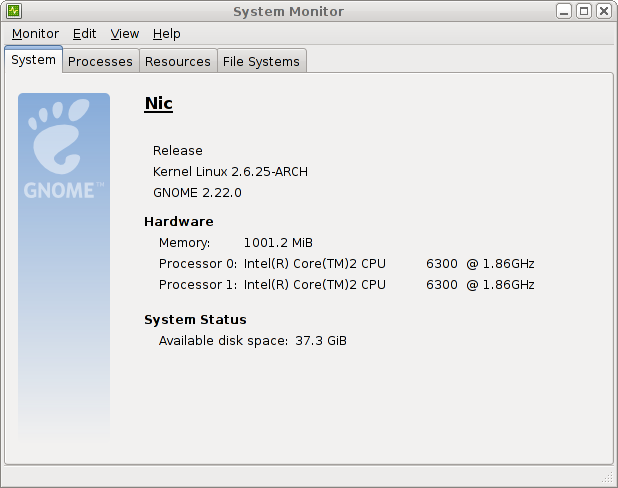Viewport: 618px width, 488px height.
Task: Click the 'Available disk space:' label
Action: (x=223, y=341)
